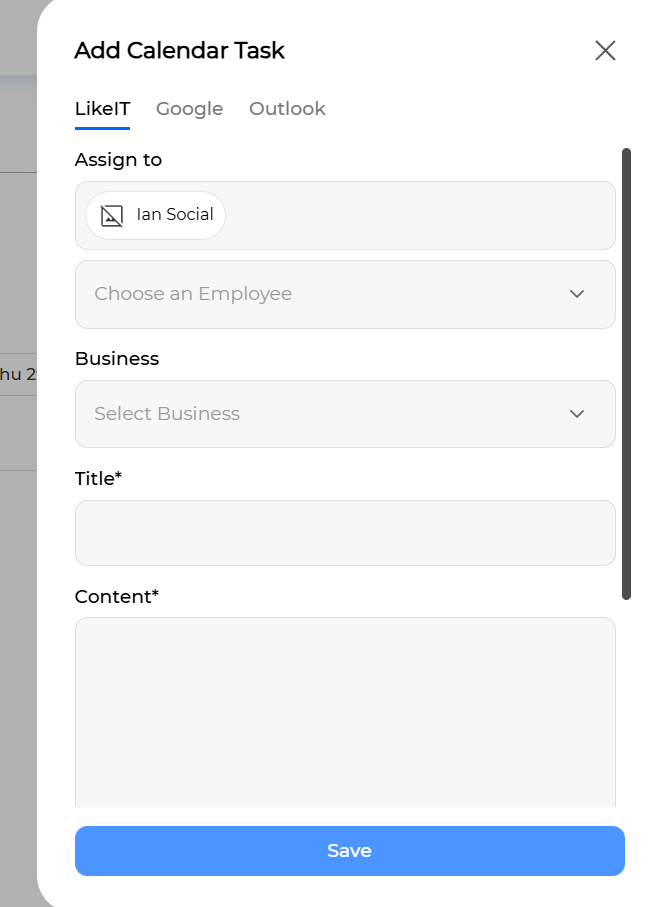Switch to the Outlook tab
658x907 pixels.
coord(287,109)
